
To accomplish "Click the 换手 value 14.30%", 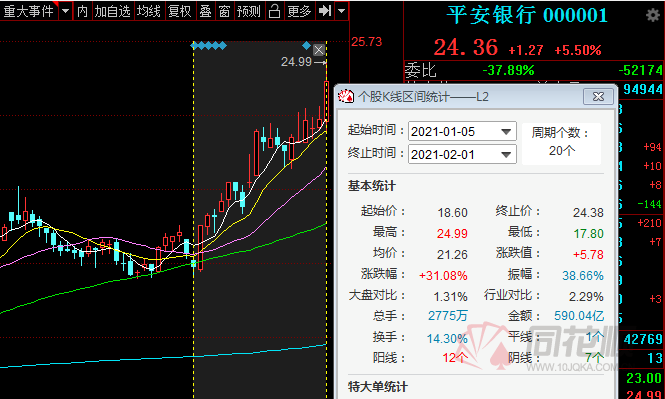I will click(x=447, y=338).
